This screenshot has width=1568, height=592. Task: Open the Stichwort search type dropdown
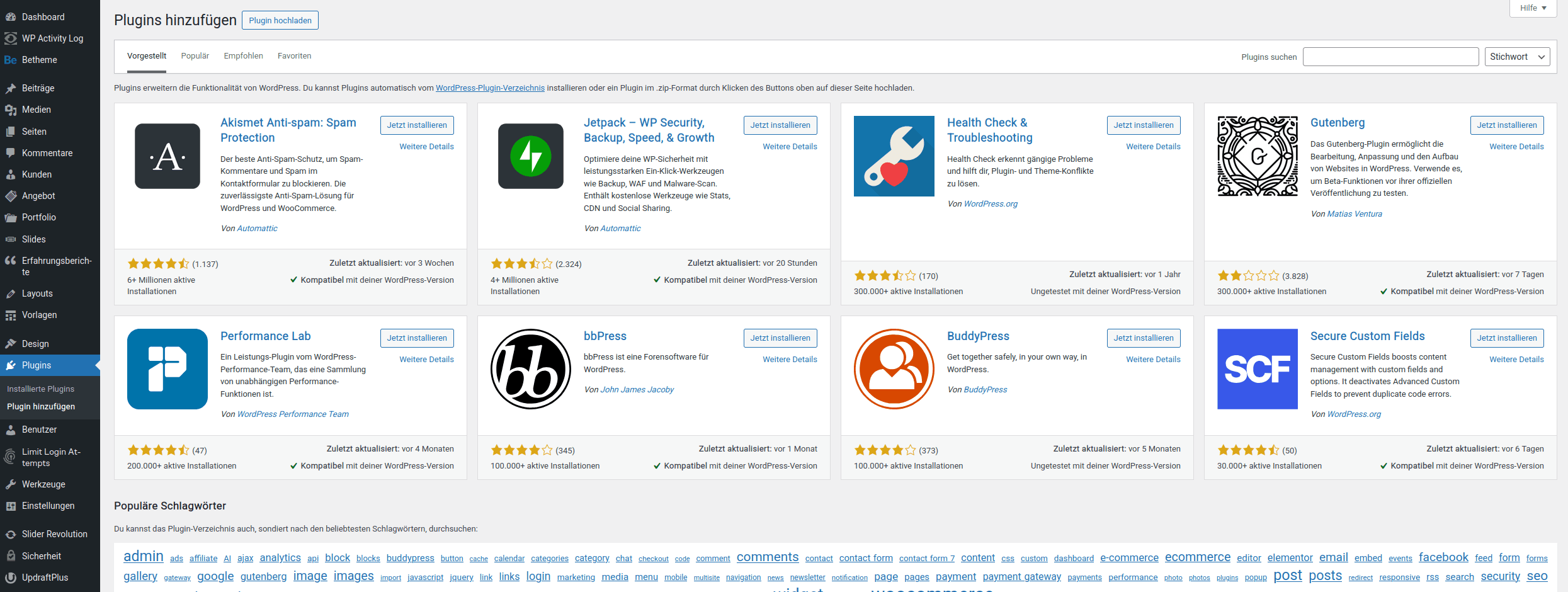click(1516, 57)
